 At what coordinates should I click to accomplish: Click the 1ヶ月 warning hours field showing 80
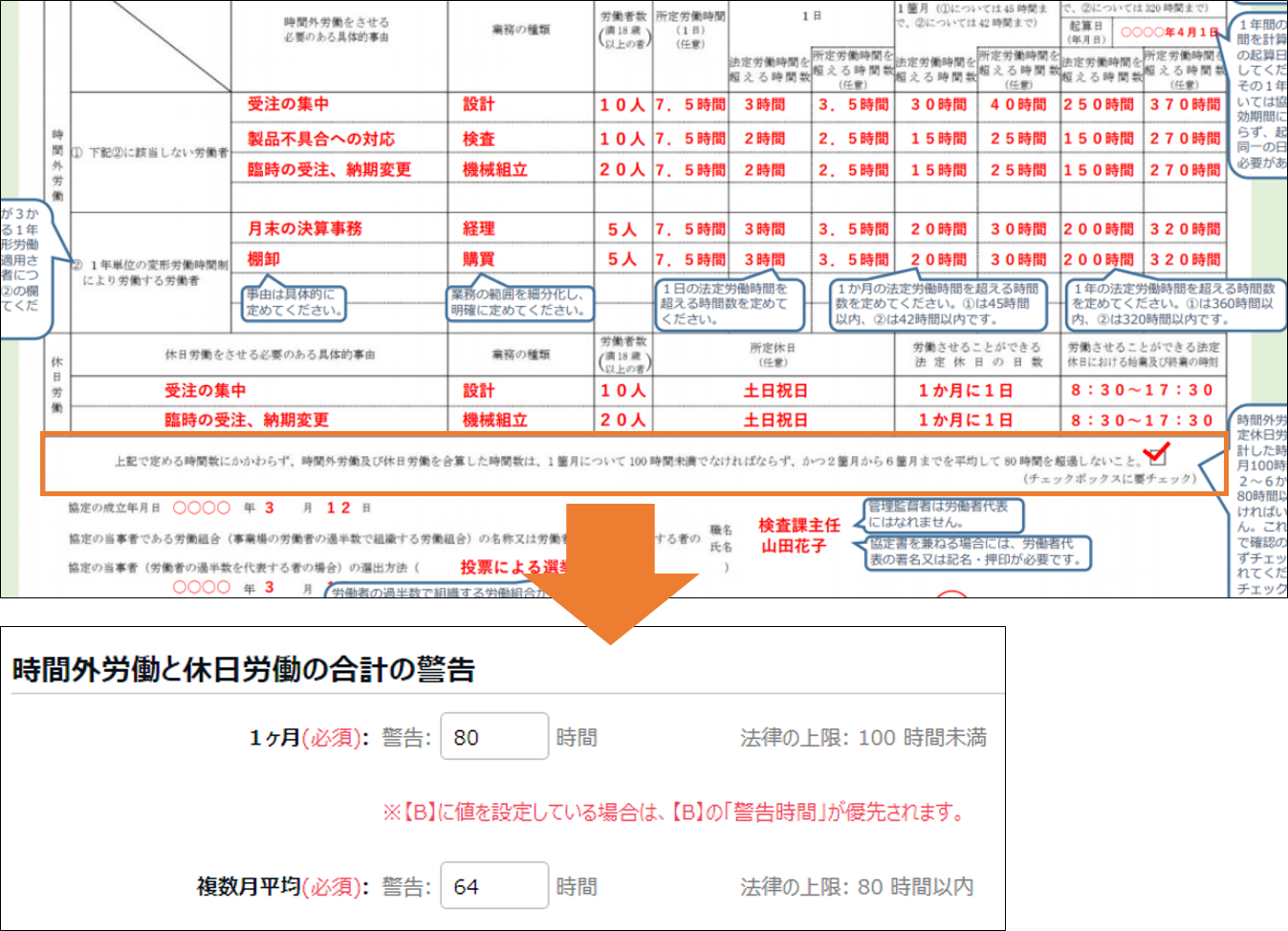493,737
